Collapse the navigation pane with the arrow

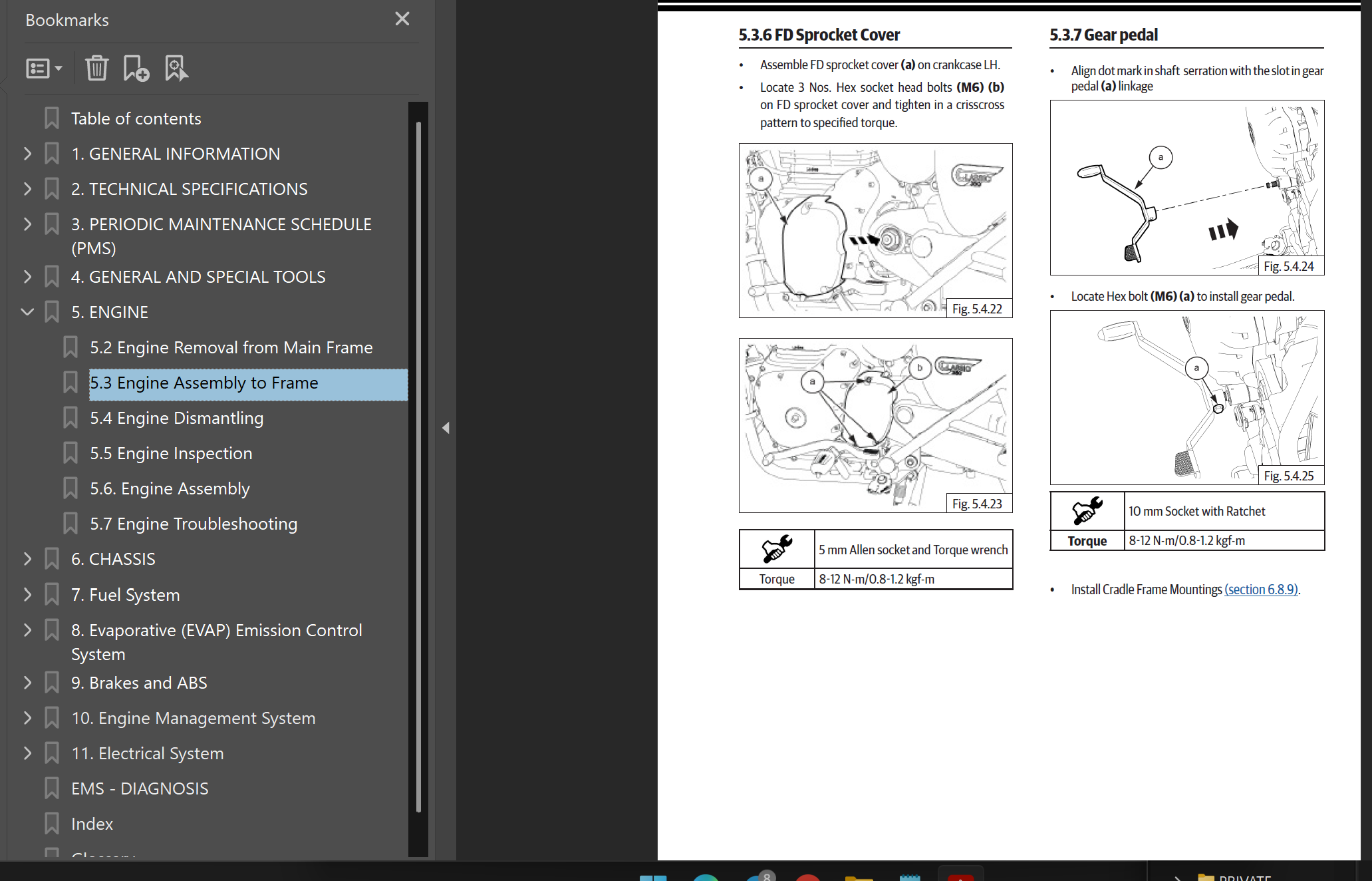point(446,428)
